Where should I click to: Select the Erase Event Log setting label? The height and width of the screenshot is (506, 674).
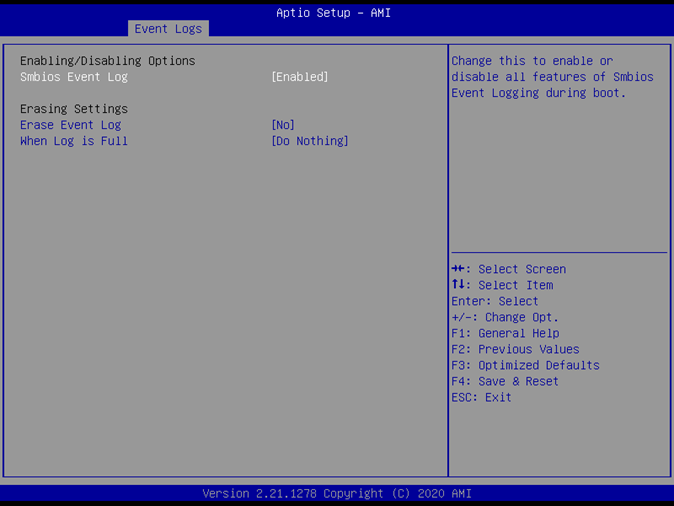pos(70,125)
